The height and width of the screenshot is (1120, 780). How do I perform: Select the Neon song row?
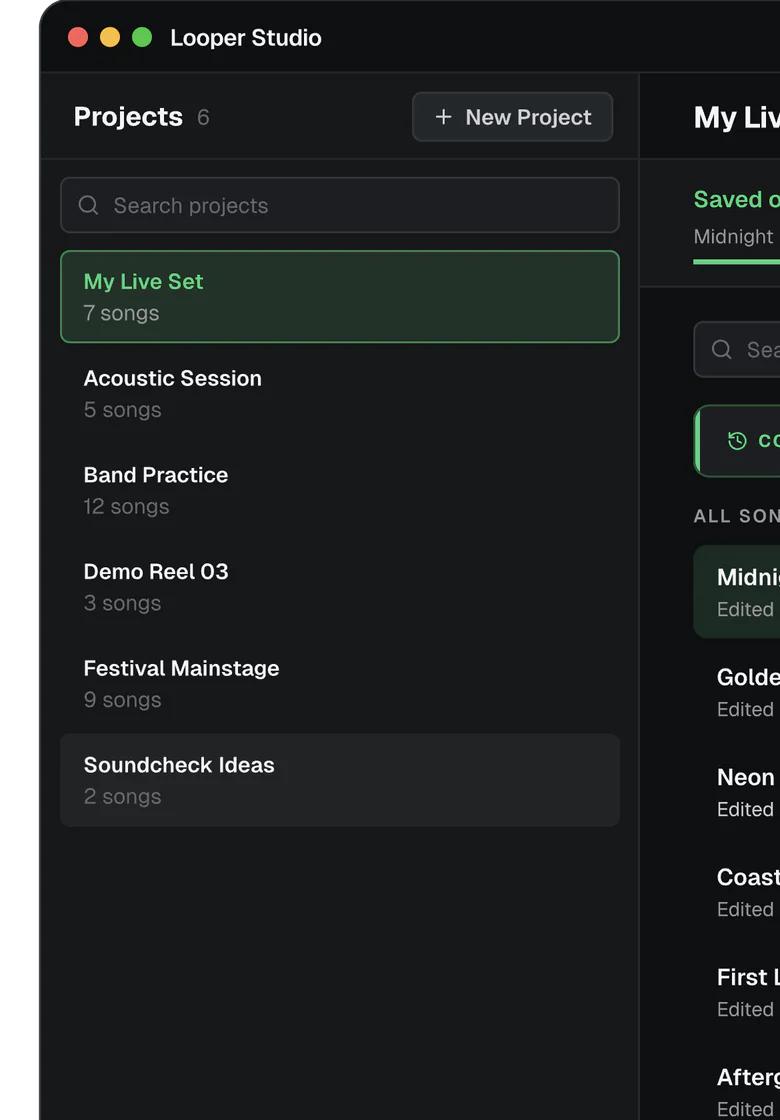pyautogui.click(x=736, y=791)
